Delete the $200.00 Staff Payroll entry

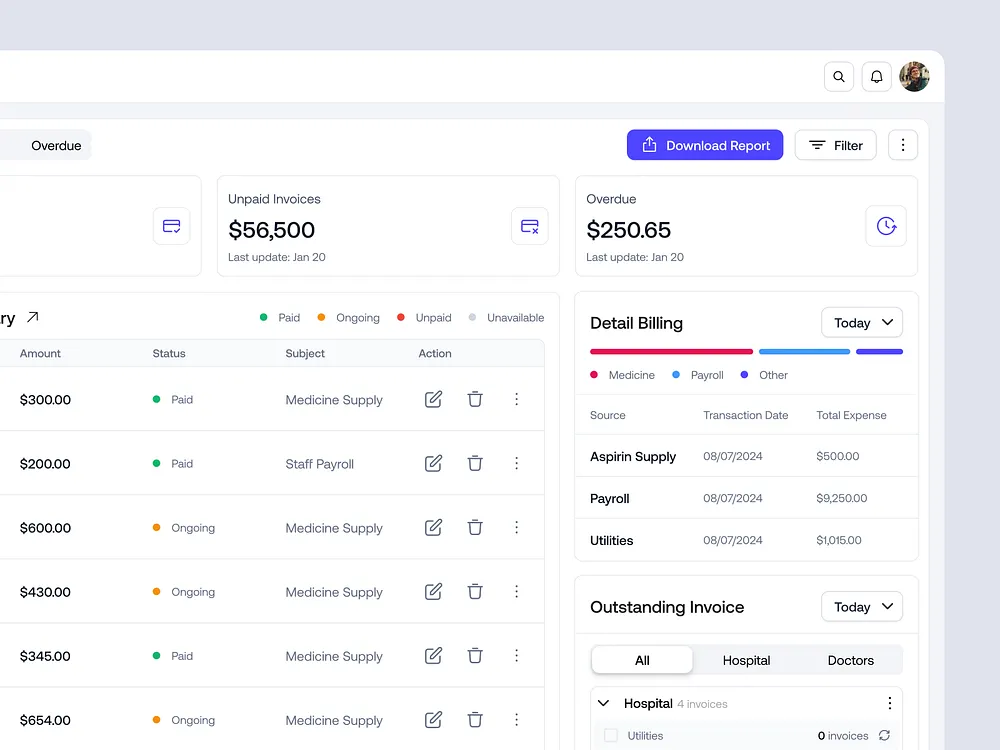[x=474, y=463]
